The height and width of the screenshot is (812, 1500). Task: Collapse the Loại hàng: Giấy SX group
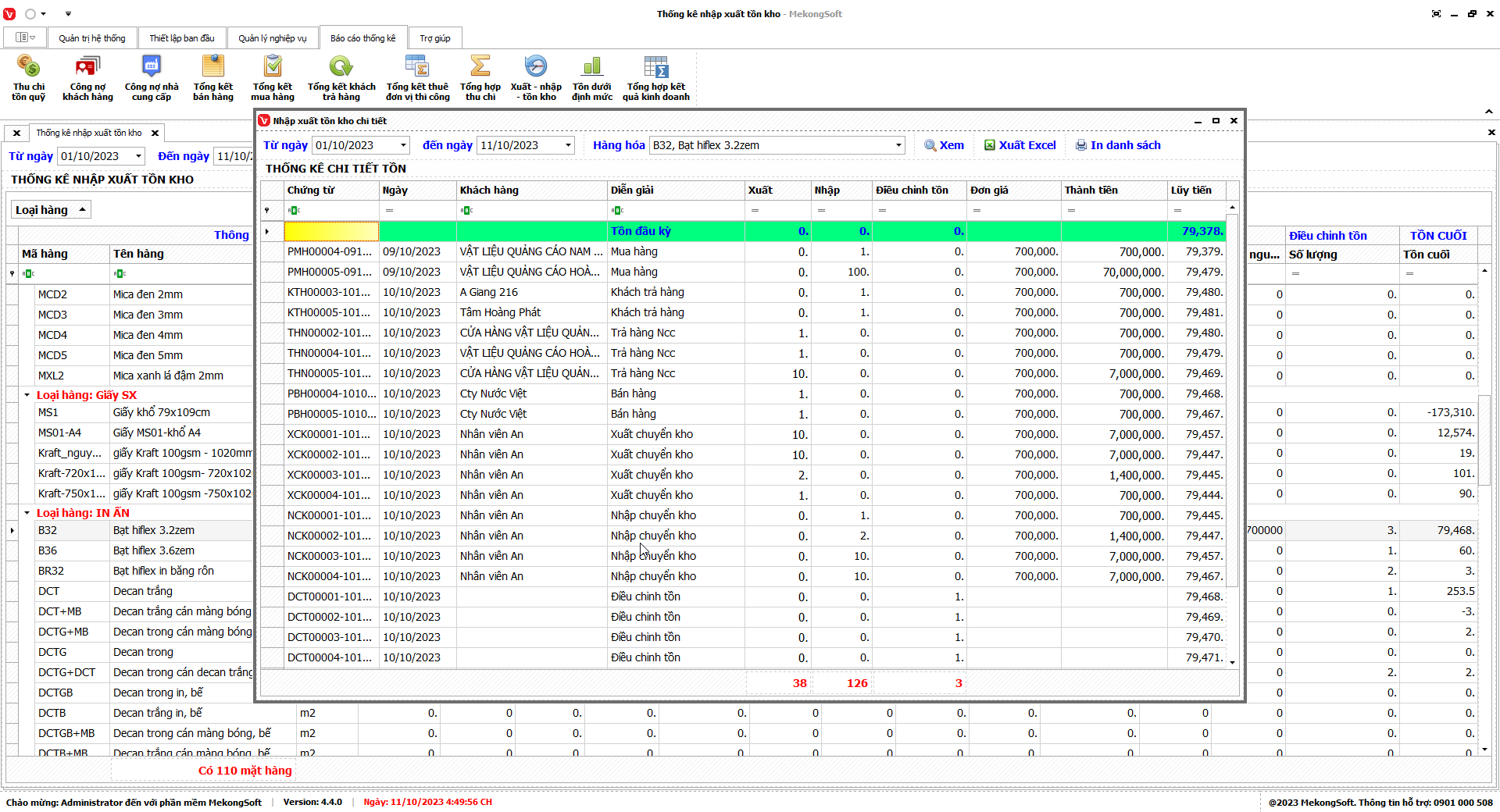27,395
